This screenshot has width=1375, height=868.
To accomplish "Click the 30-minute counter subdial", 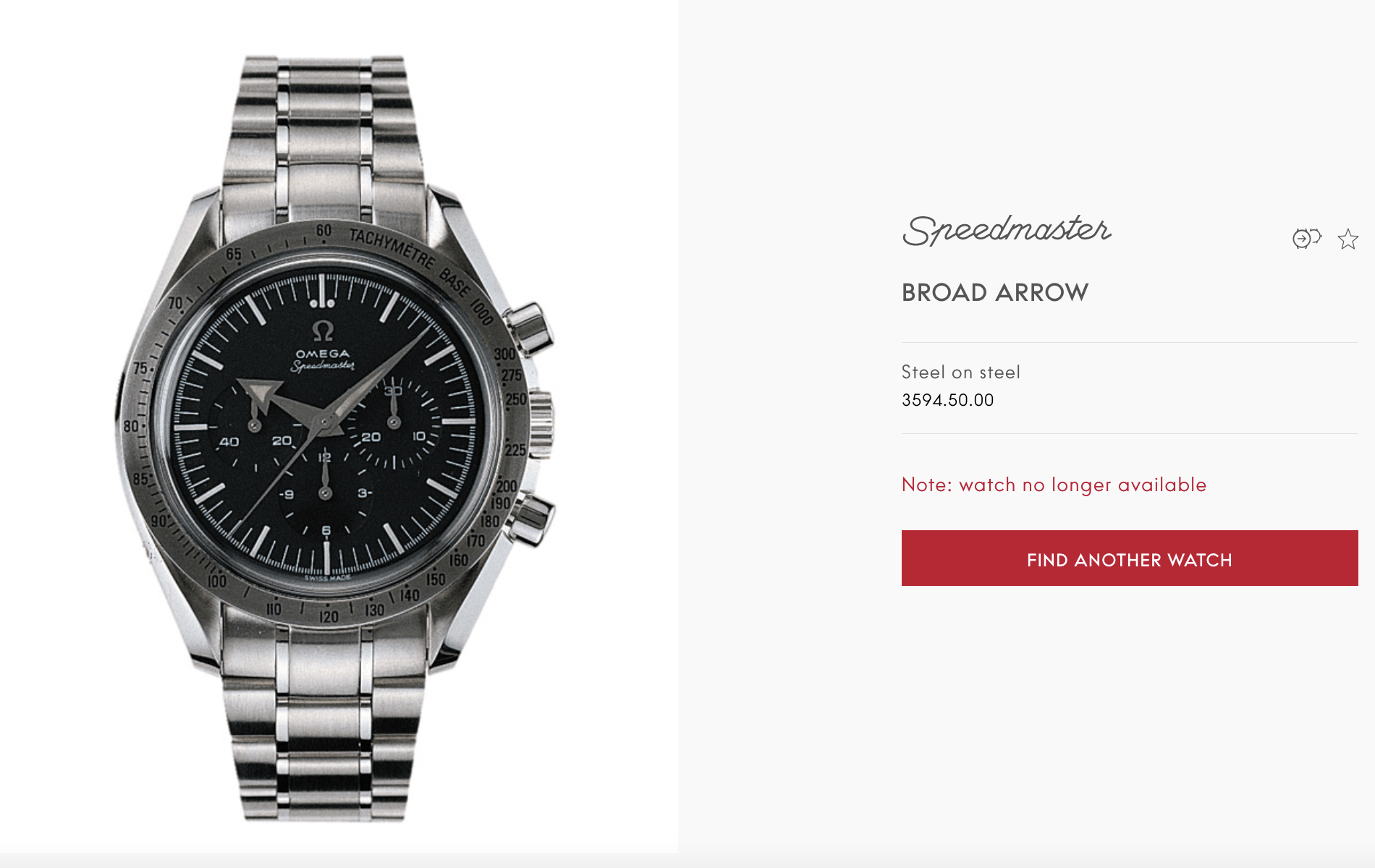I will [394, 424].
